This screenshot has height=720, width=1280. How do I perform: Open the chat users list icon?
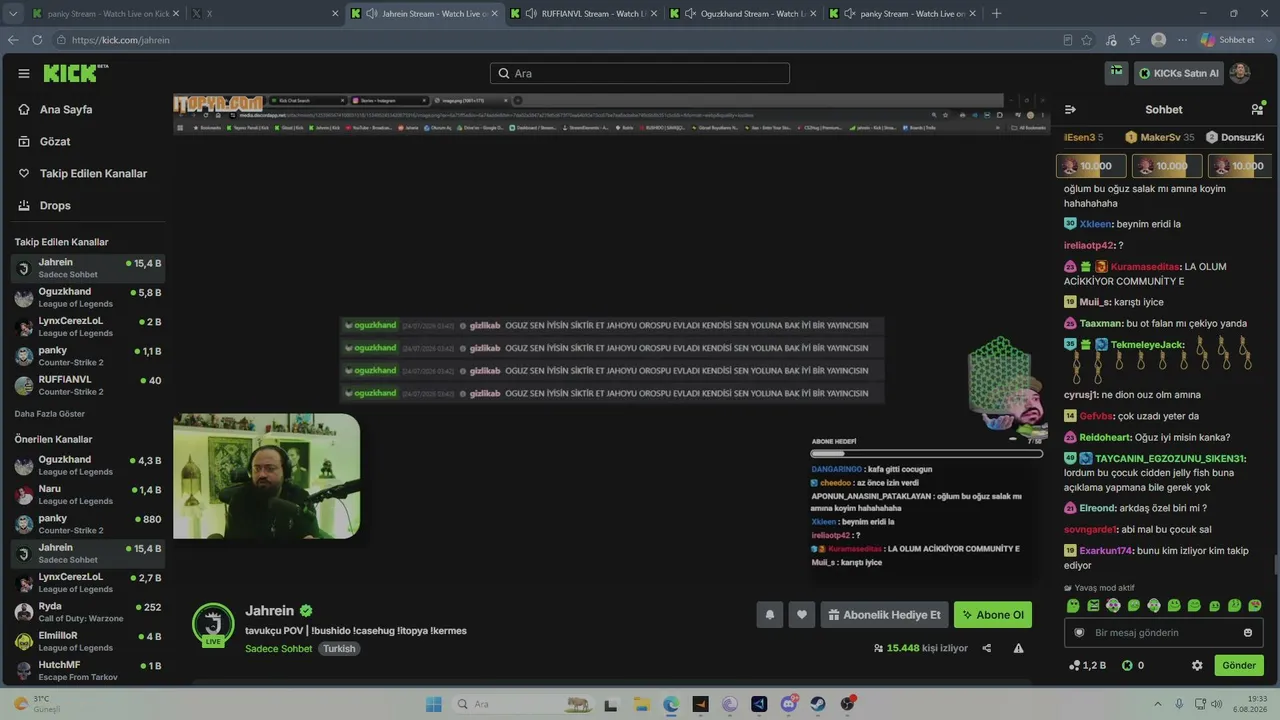pos(1257,109)
